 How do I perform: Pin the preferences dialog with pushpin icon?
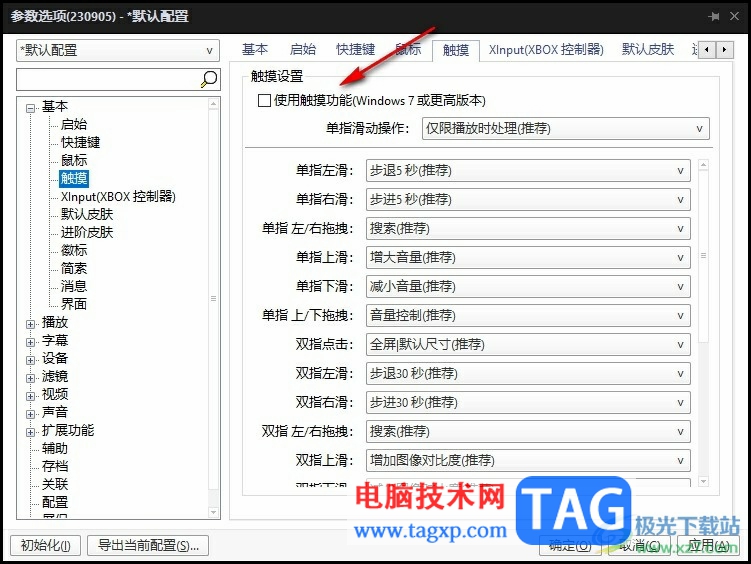click(x=714, y=16)
